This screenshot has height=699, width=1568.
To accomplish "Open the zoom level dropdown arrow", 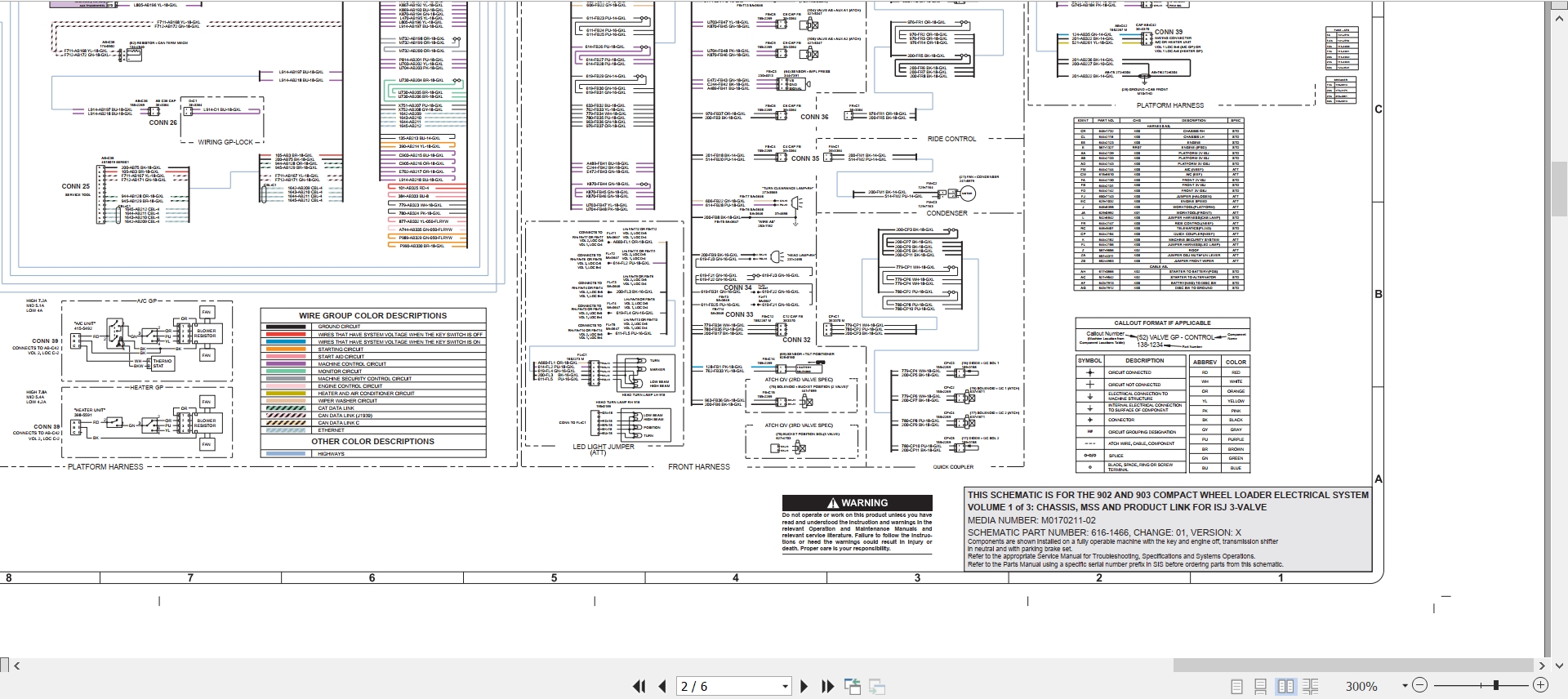I will point(1405,686).
